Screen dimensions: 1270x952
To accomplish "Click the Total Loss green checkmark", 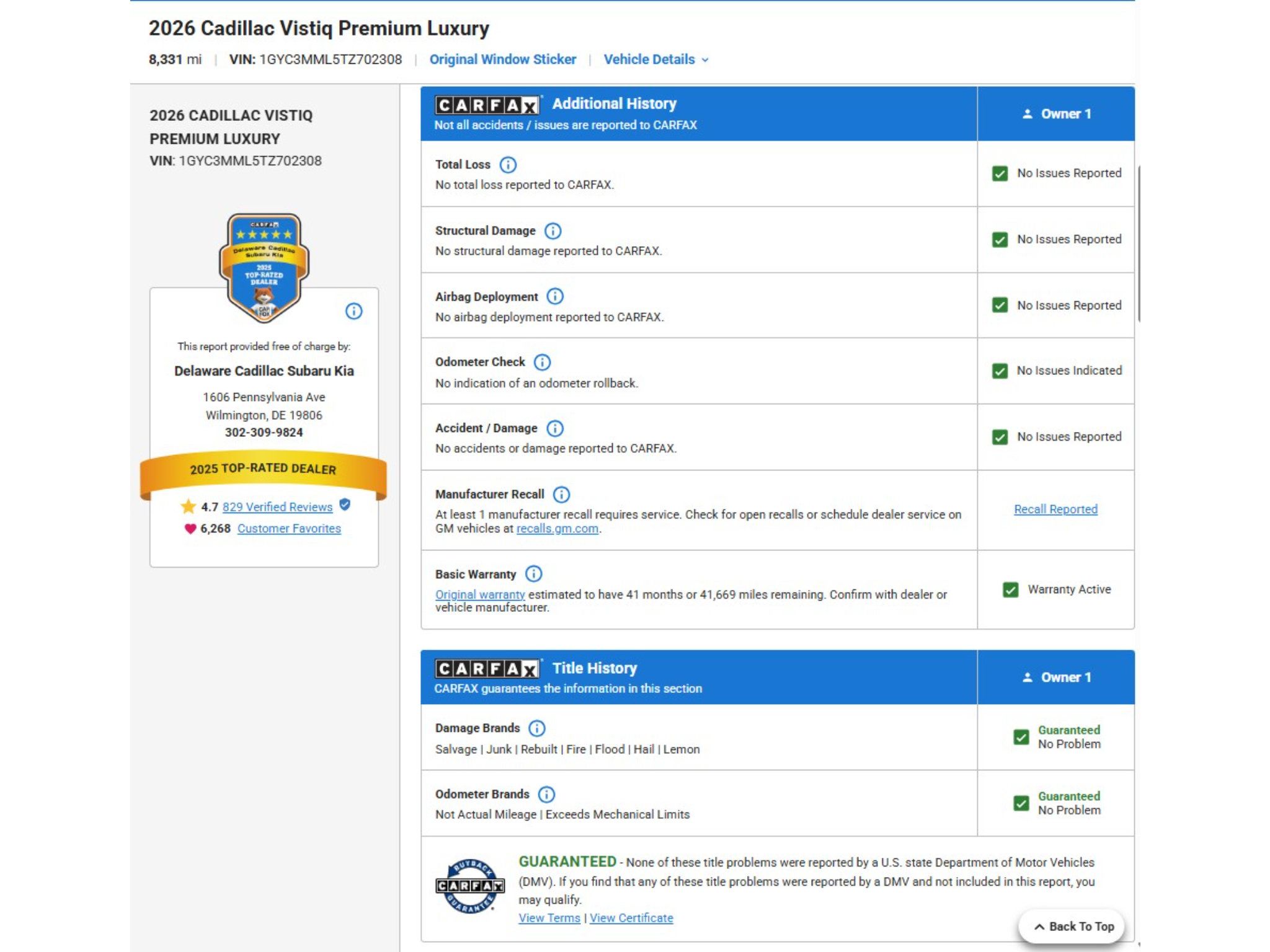I will coord(1000,174).
